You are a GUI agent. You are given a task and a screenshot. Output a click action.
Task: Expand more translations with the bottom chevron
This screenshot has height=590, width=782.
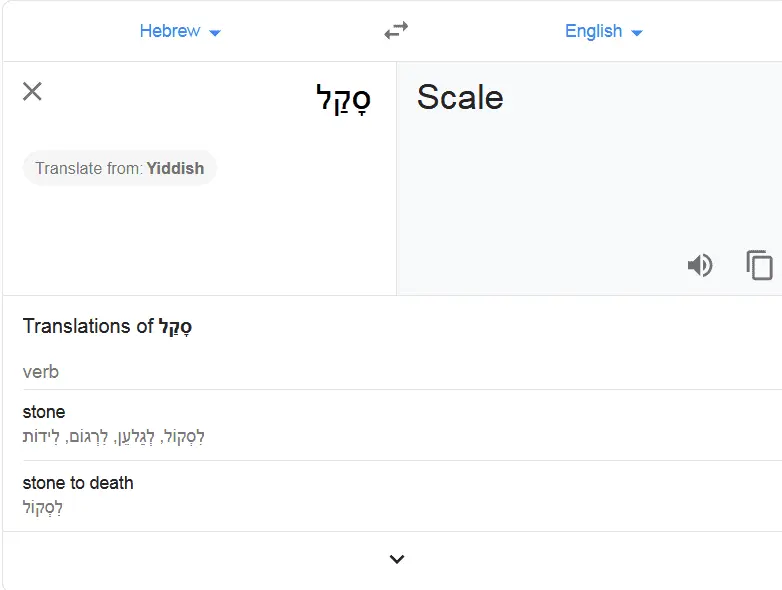[396, 559]
